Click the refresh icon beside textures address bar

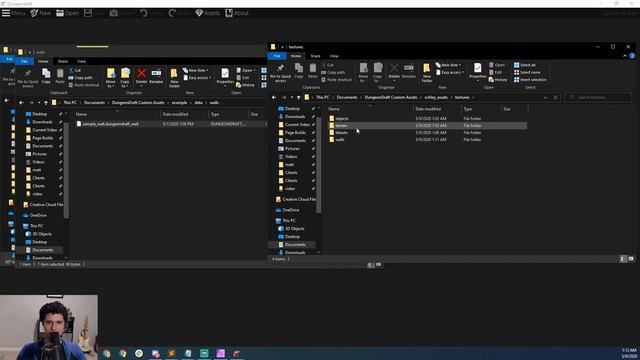(556, 98)
